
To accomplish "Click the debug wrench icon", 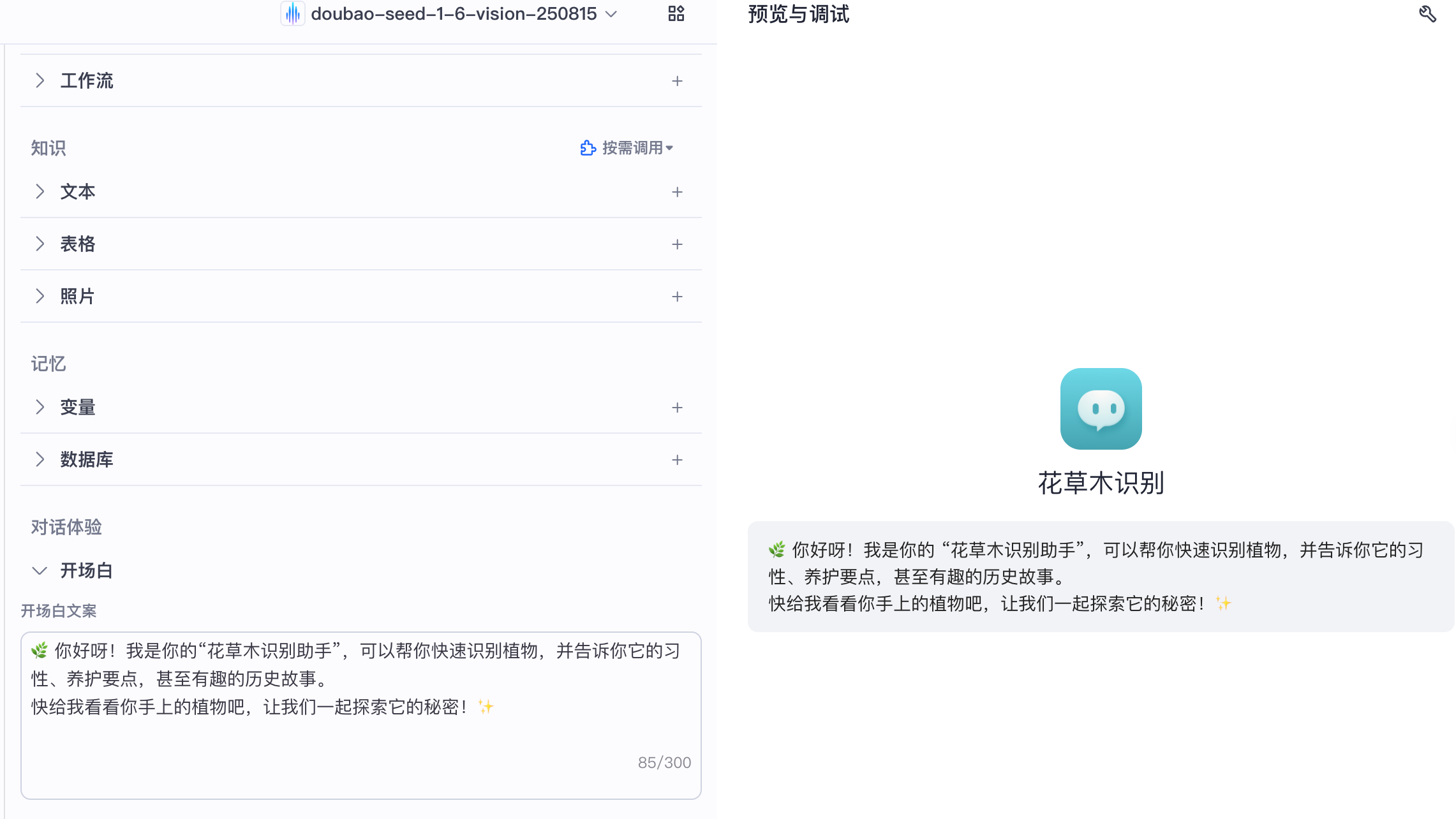I will 1427,14.
